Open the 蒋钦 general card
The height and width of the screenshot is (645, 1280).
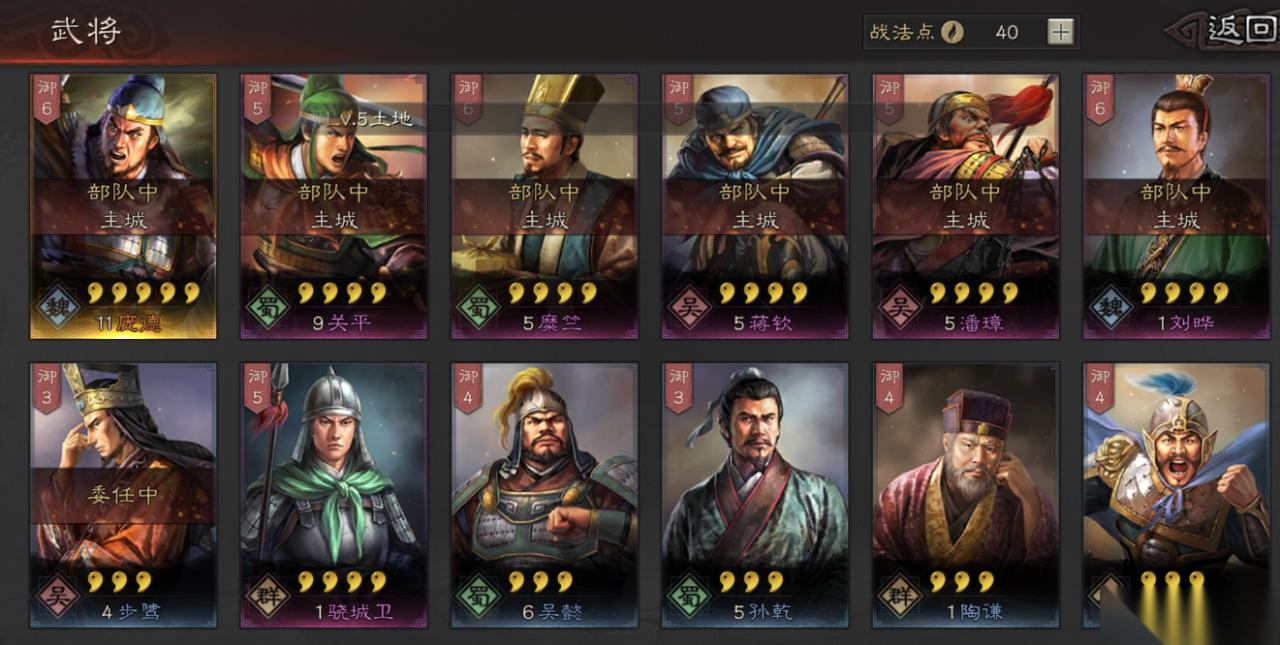pos(755,206)
